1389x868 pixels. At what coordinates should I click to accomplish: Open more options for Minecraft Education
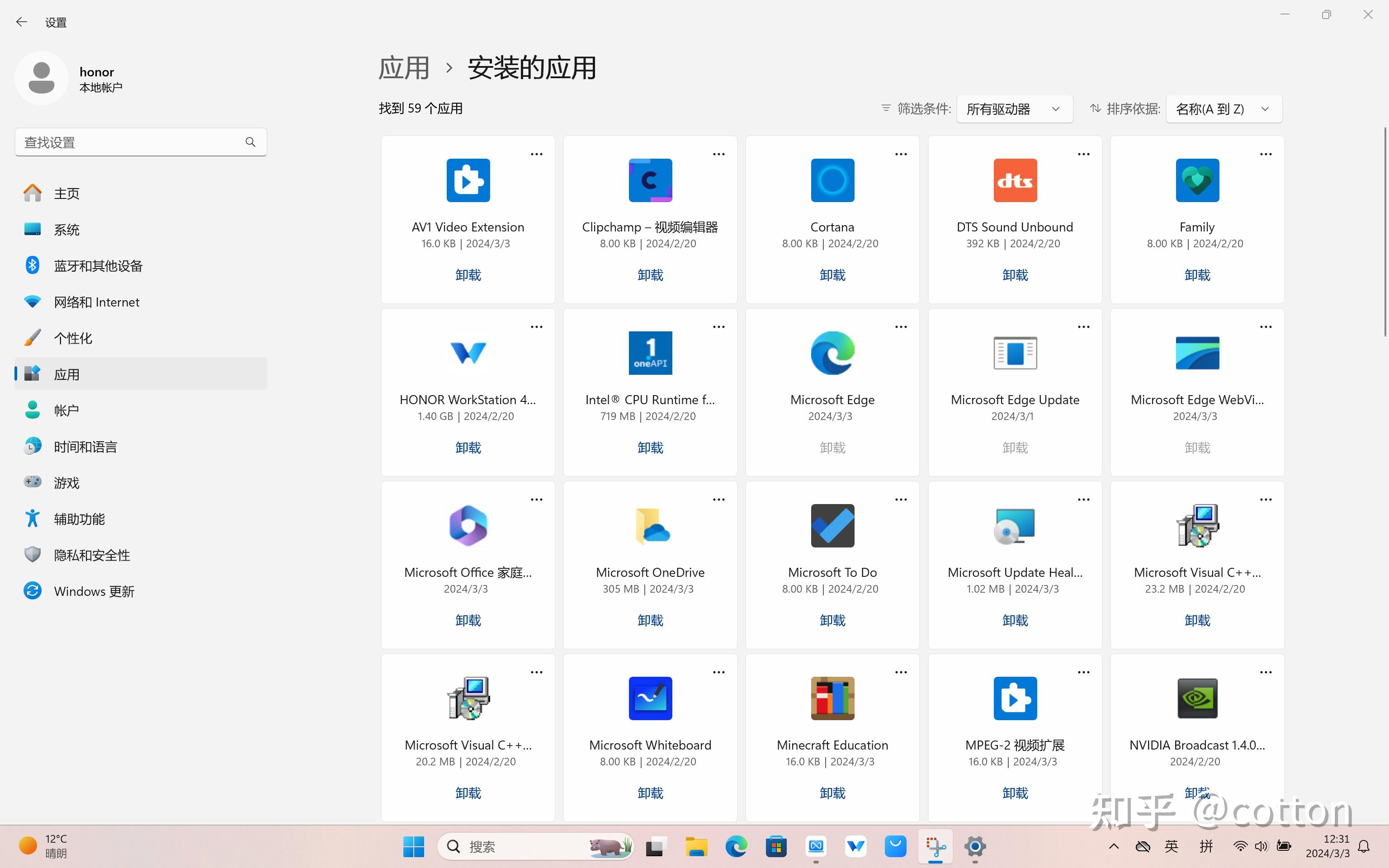click(x=901, y=672)
